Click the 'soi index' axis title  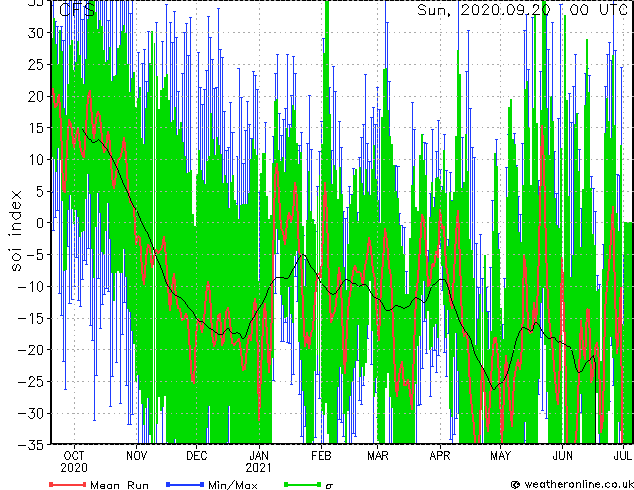(16, 231)
